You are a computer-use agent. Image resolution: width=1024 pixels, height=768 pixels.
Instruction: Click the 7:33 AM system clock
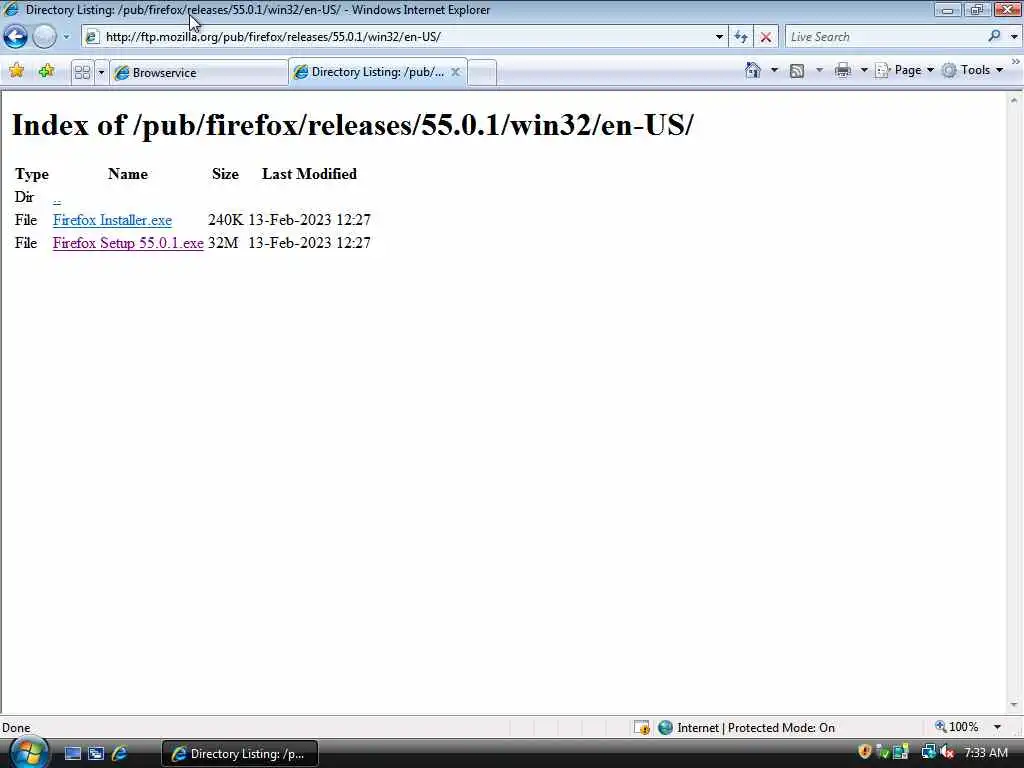986,753
